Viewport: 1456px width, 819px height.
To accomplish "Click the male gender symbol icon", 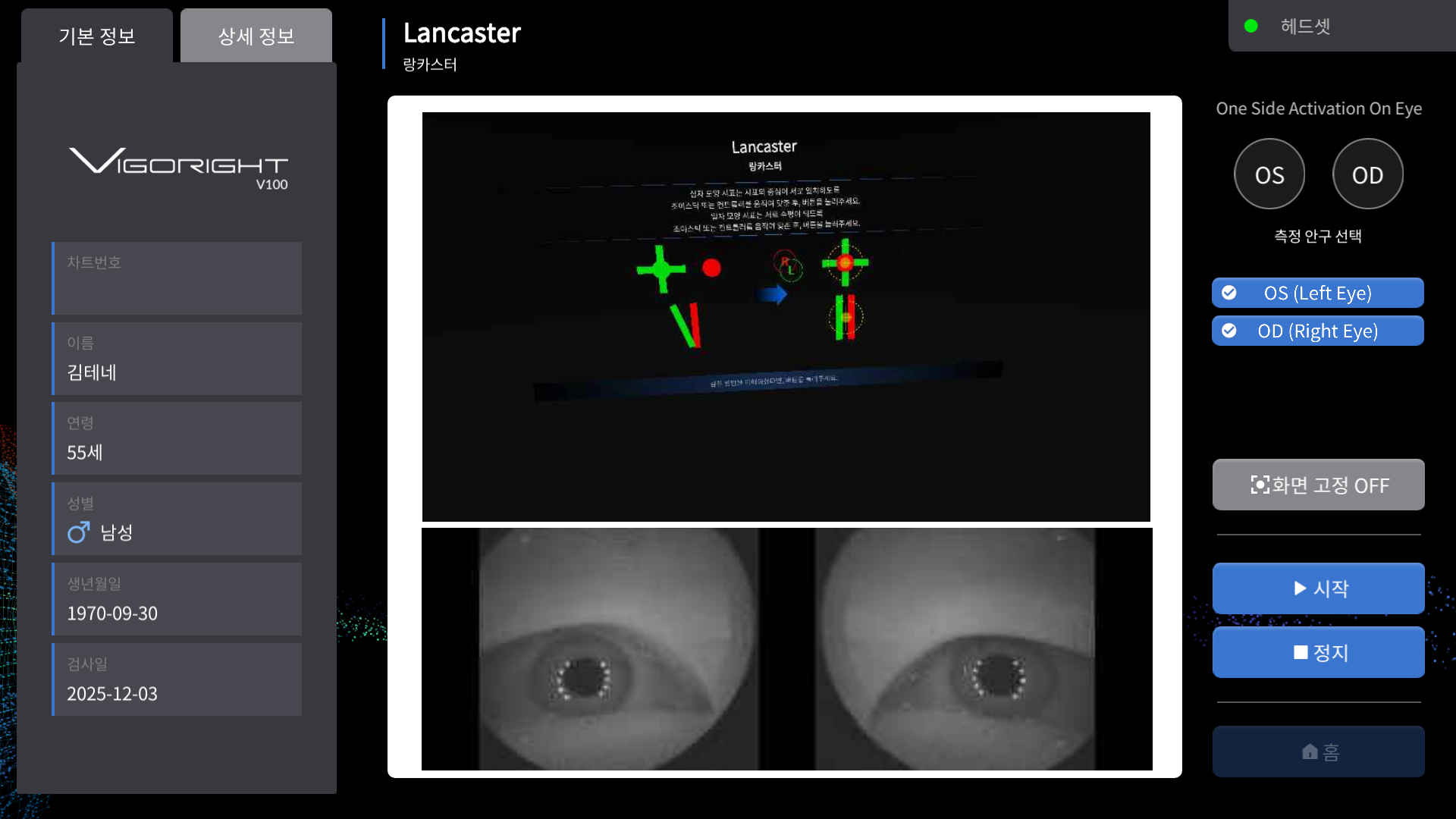I will (x=78, y=532).
